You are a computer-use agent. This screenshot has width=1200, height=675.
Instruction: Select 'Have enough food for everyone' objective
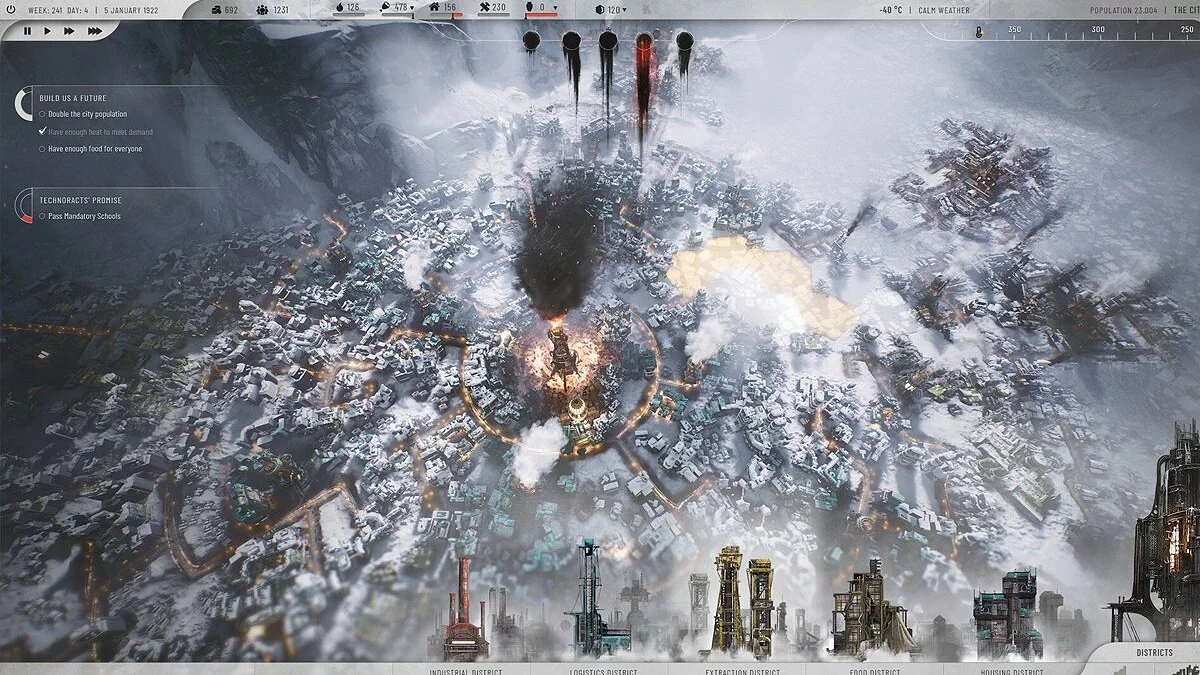point(94,149)
